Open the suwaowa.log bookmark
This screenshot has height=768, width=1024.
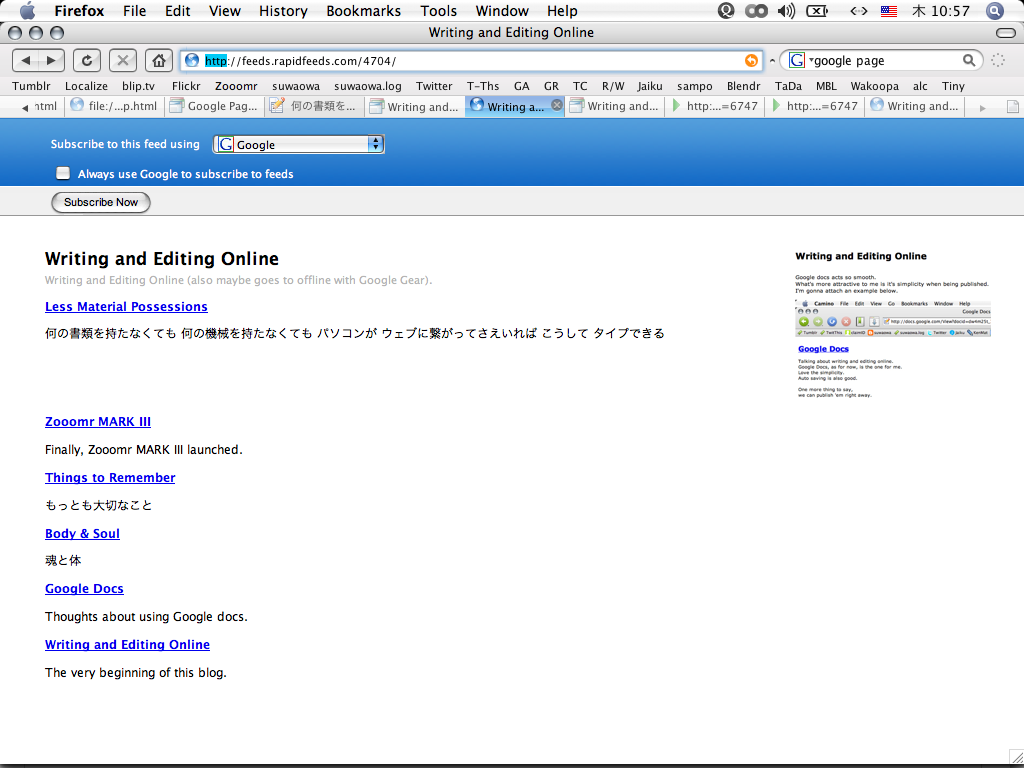368,86
